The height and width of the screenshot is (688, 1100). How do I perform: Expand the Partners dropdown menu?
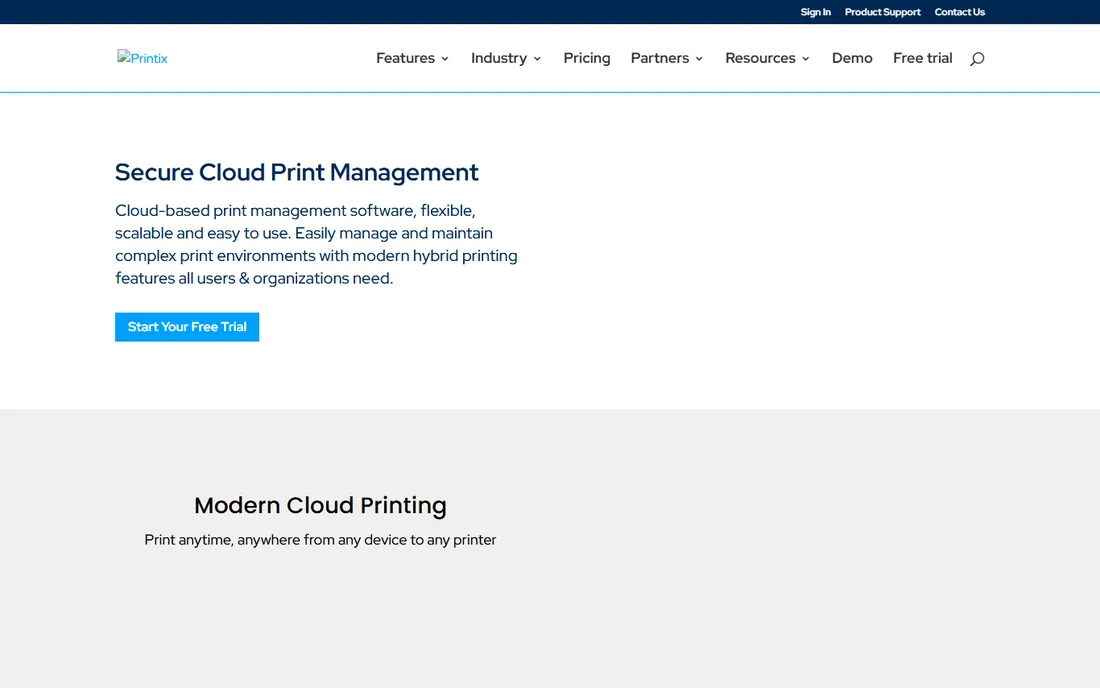coord(666,58)
